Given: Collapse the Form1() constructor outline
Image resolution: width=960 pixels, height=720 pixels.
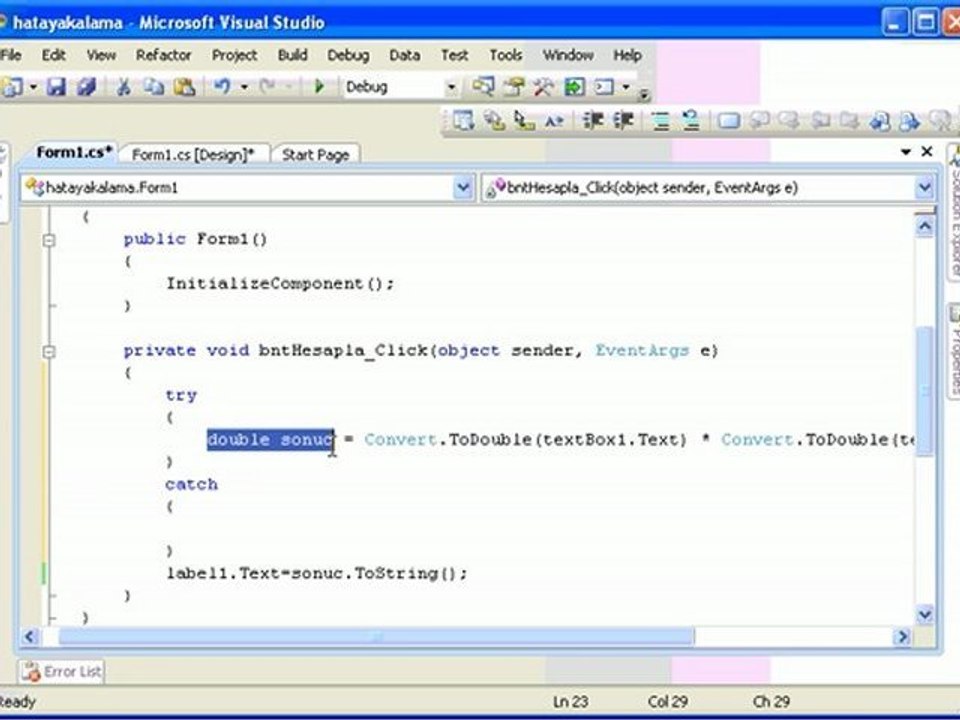Looking at the screenshot, I should click(49, 240).
